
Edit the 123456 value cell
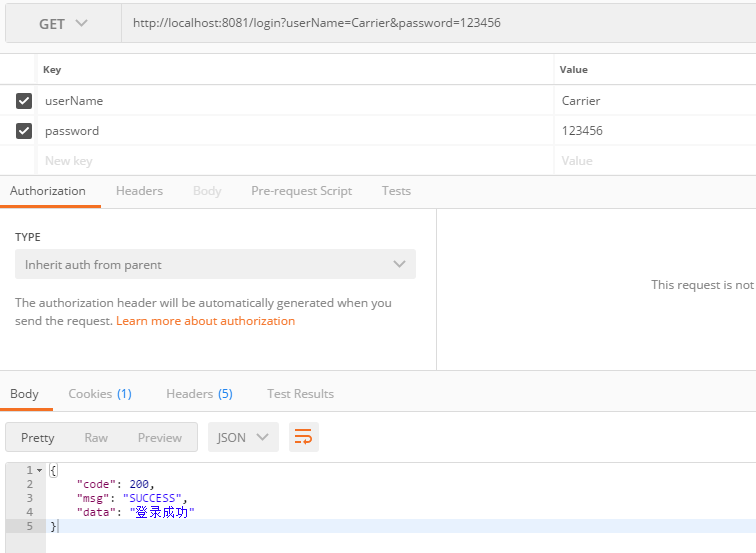point(655,131)
